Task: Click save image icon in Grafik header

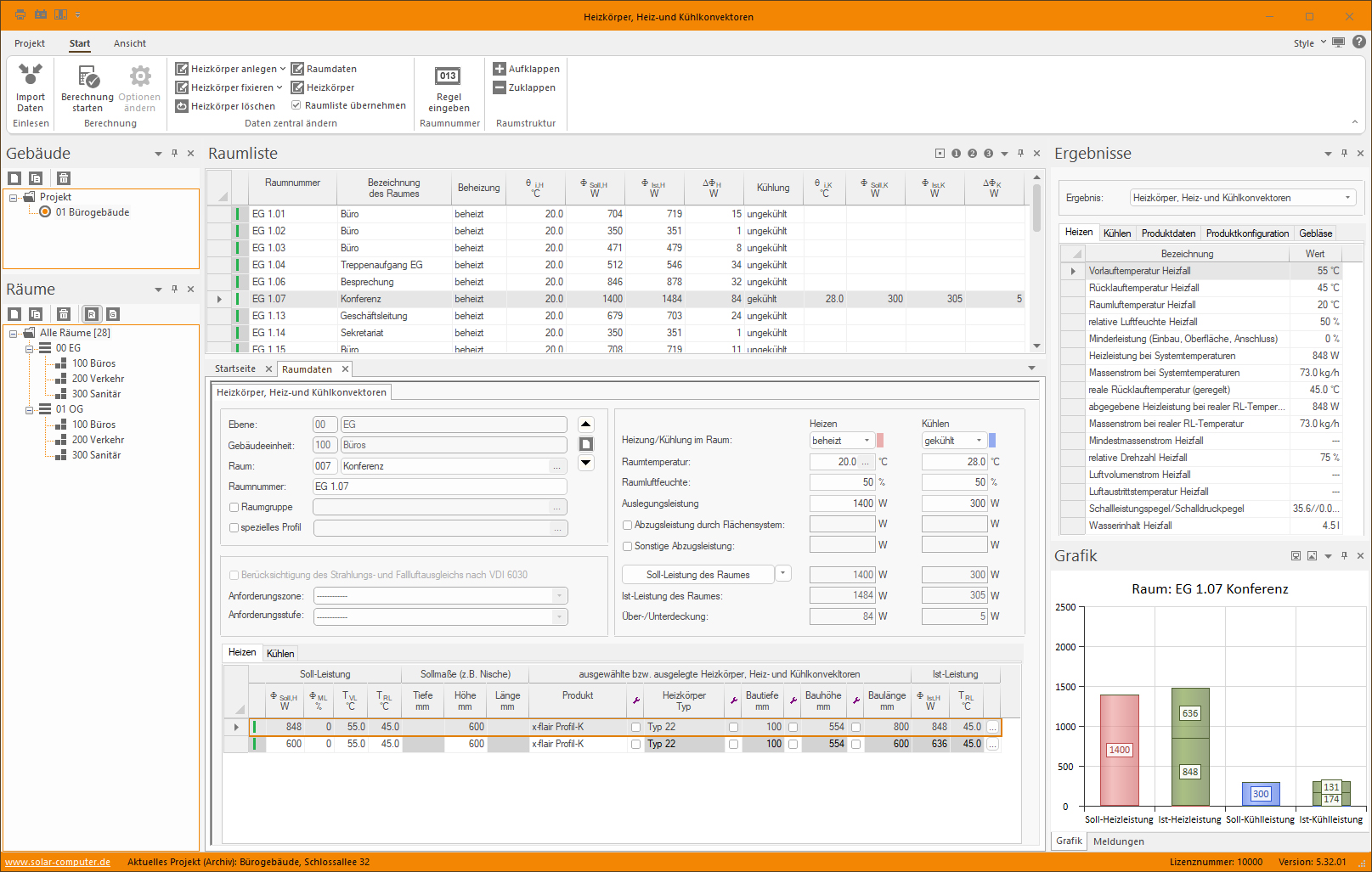Action: pyautogui.click(x=1312, y=556)
